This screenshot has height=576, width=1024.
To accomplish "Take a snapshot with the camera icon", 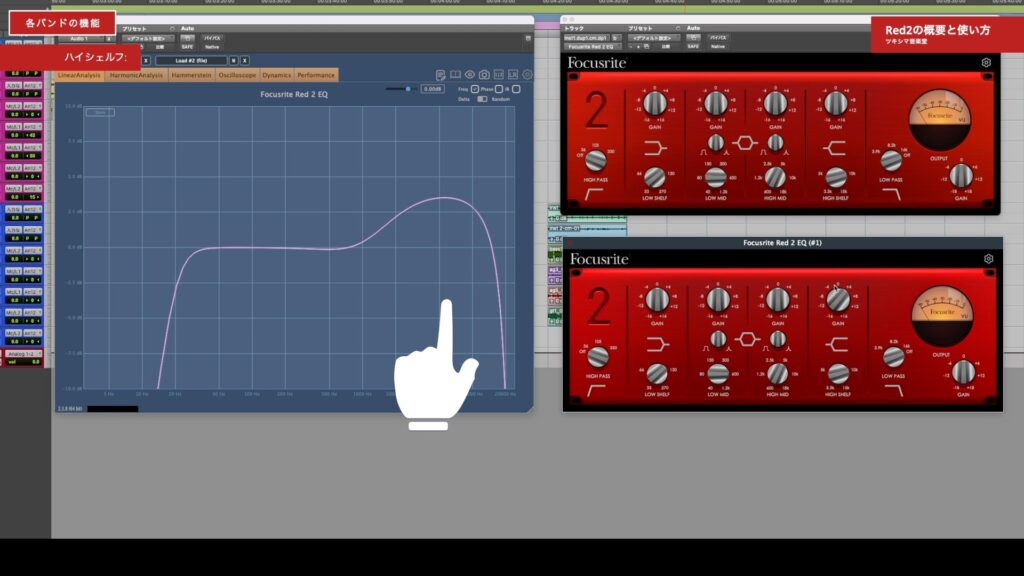I will [x=484, y=75].
